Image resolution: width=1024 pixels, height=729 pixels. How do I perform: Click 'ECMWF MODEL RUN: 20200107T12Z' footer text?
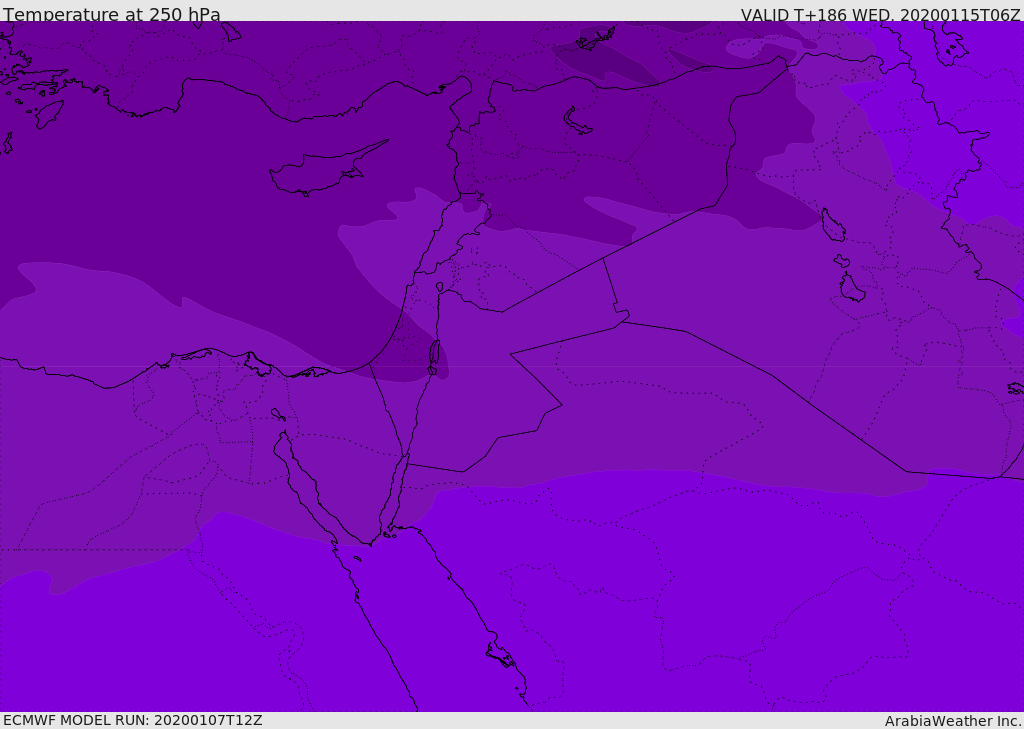[x=133, y=721]
